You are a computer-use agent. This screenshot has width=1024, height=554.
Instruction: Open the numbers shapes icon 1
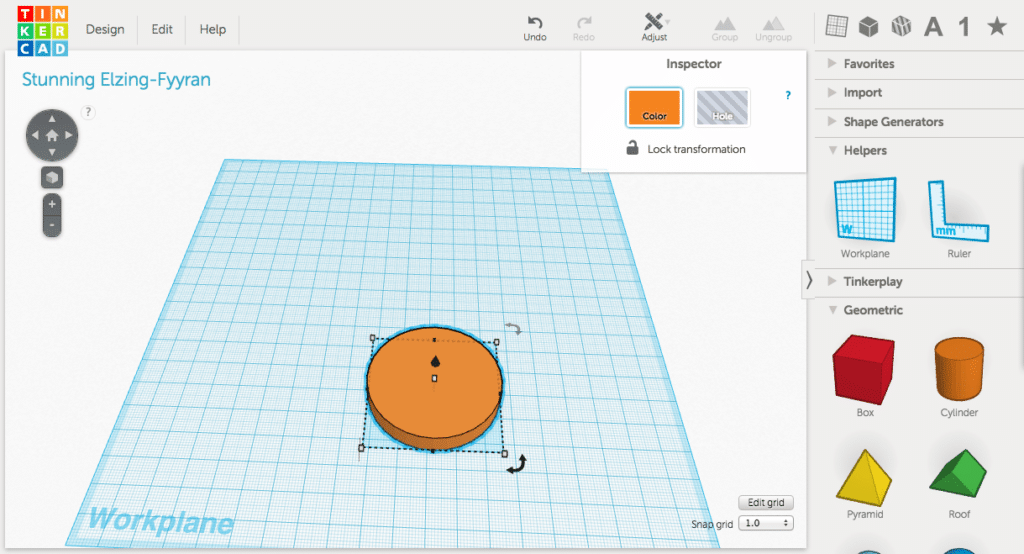coord(964,27)
